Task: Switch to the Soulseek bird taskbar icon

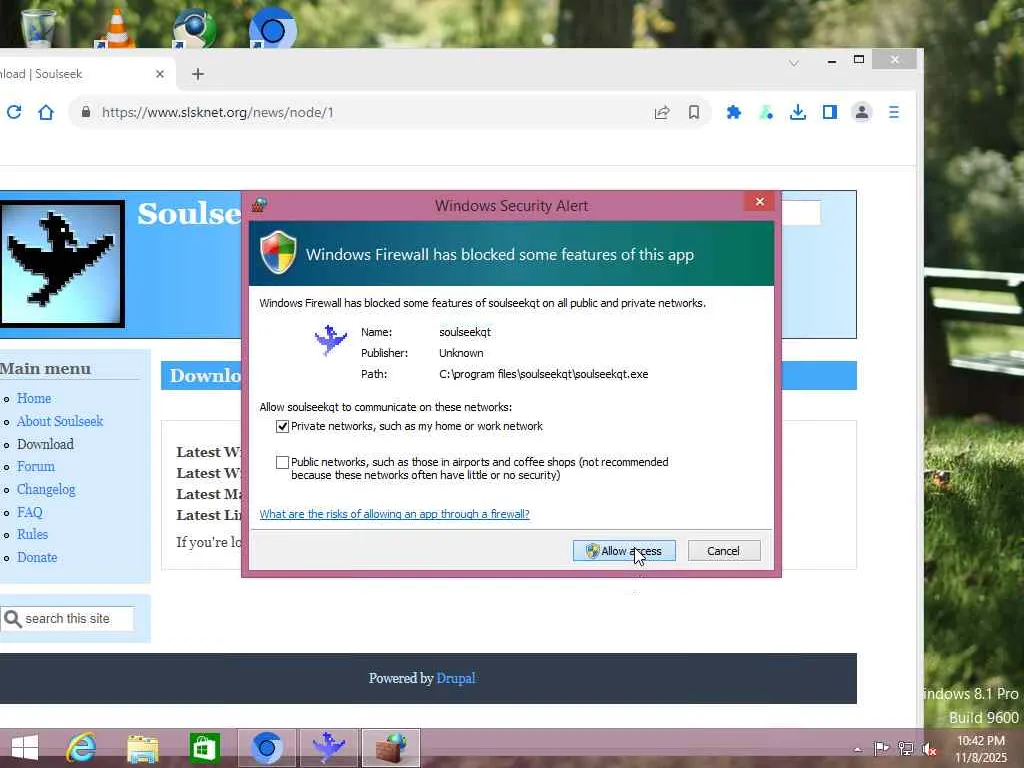Action: pyautogui.click(x=328, y=748)
